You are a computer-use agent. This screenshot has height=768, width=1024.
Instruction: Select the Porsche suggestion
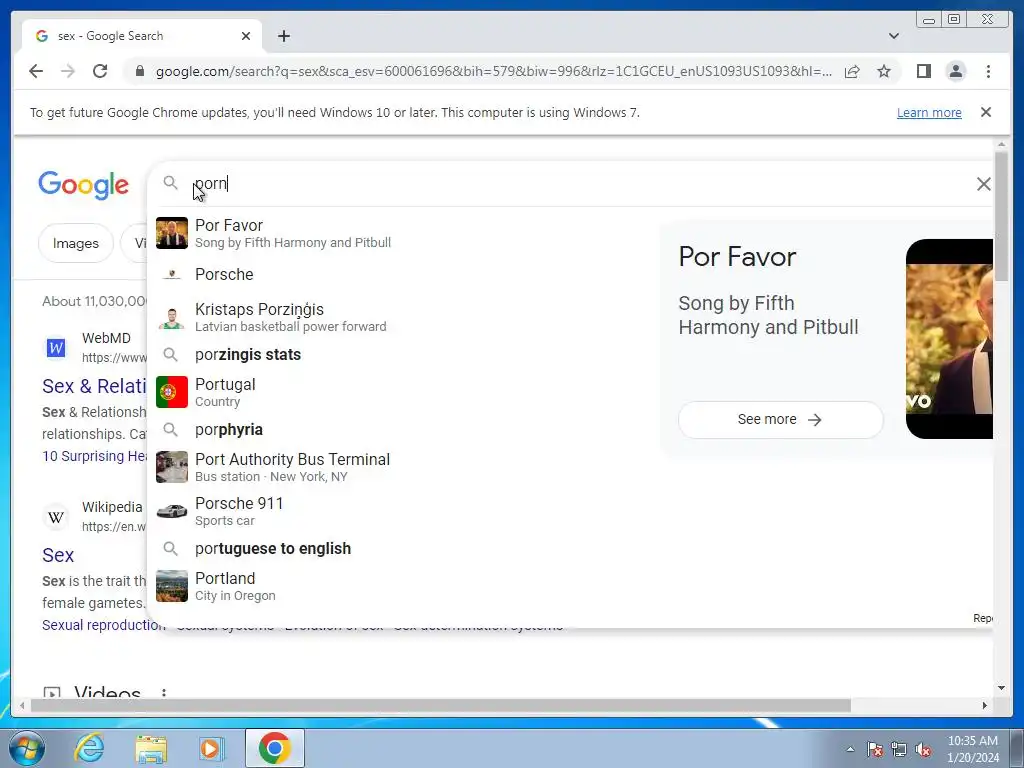[398, 274]
